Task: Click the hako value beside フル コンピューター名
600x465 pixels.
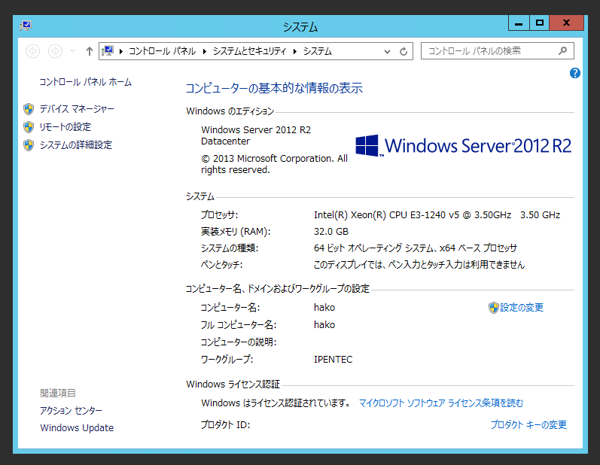Action: (x=324, y=325)
